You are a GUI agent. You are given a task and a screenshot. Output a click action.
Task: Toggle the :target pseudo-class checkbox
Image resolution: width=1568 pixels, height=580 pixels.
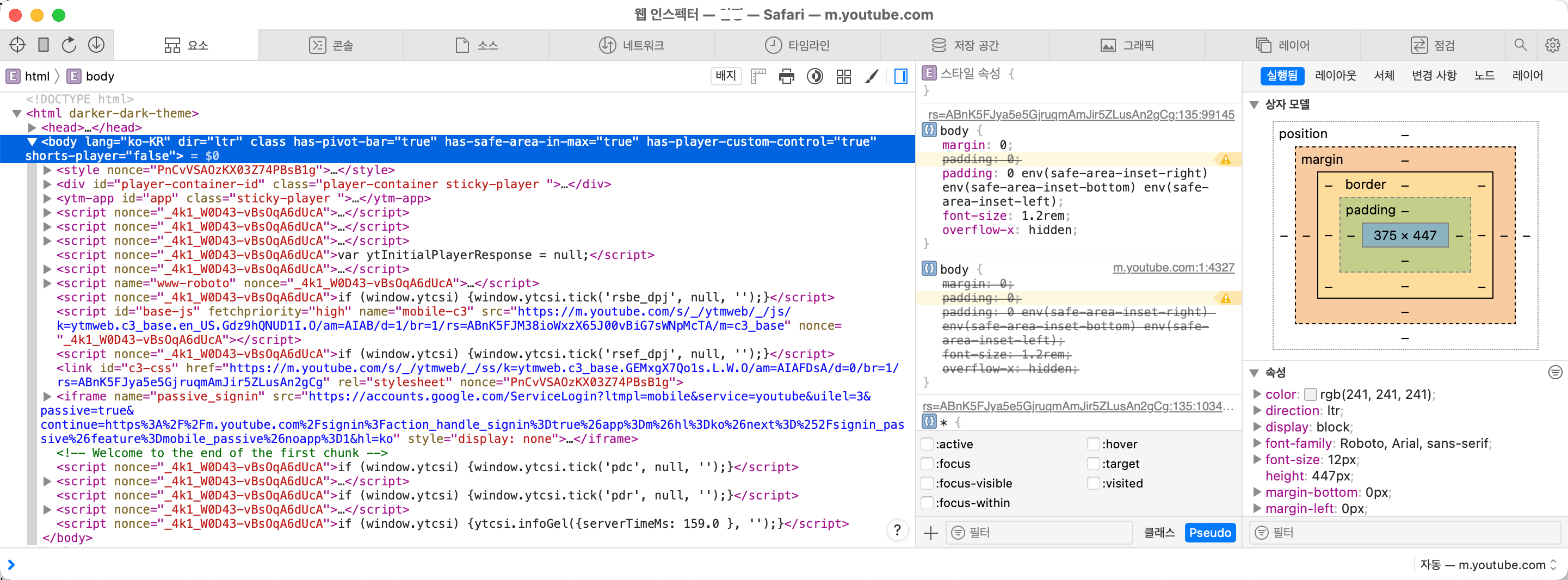(x=1094, y=464)
